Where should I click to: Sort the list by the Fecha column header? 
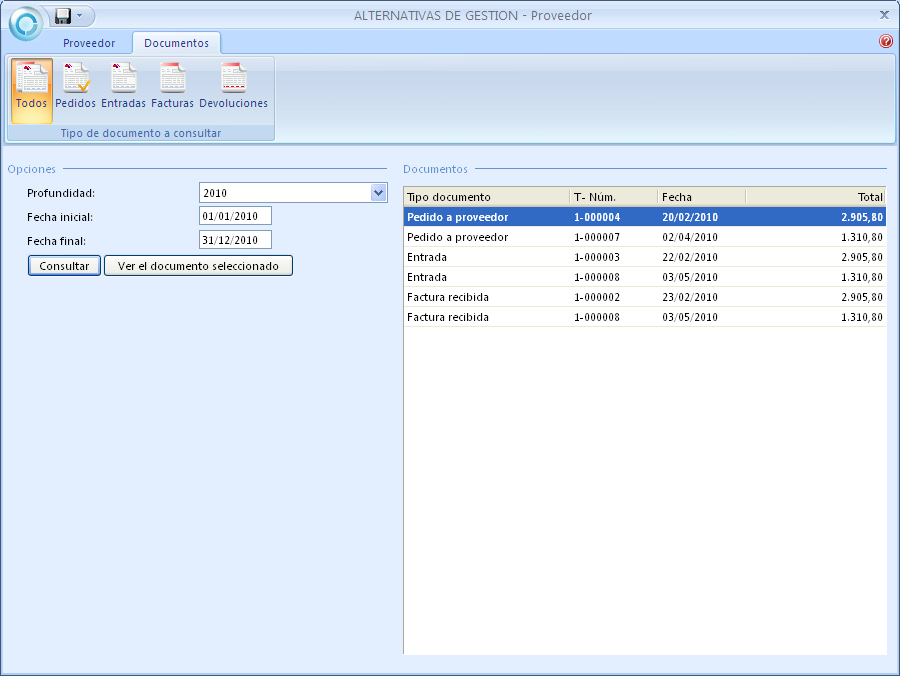[x=700, y=197]
